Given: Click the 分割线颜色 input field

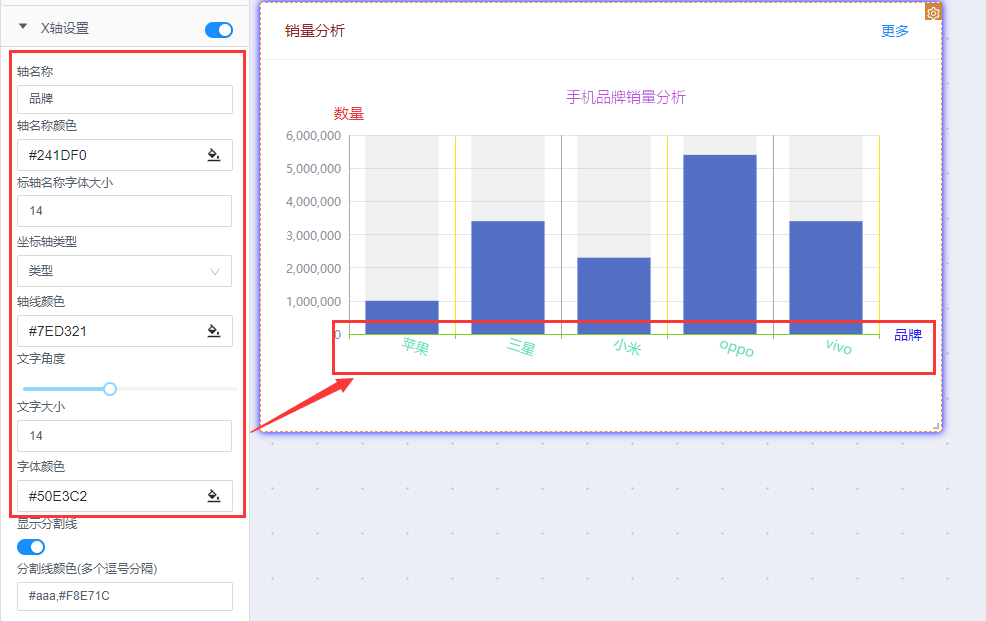Looking at the screenshot, I should pos(125,596).
